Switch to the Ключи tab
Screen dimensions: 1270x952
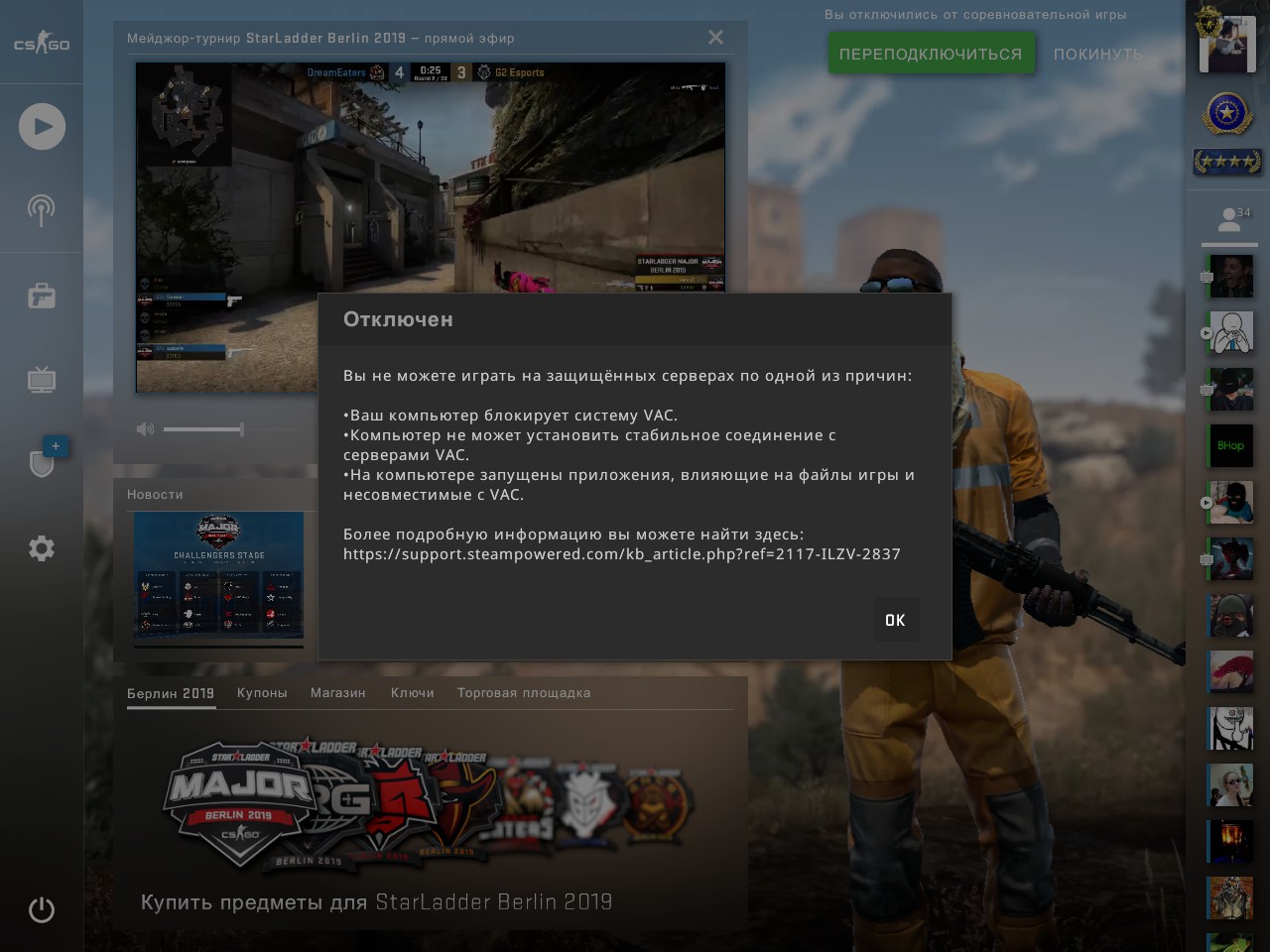(413, 693)
